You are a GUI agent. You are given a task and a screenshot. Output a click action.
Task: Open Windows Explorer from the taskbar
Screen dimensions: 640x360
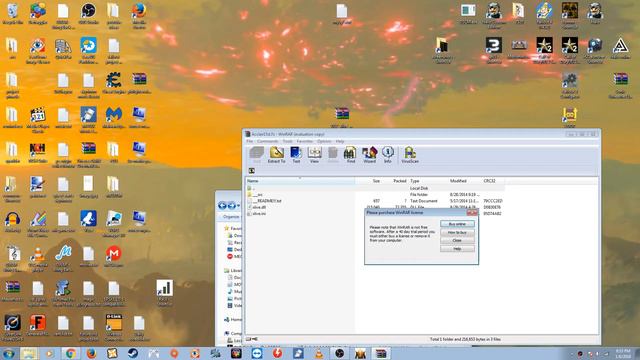[29, 353]
